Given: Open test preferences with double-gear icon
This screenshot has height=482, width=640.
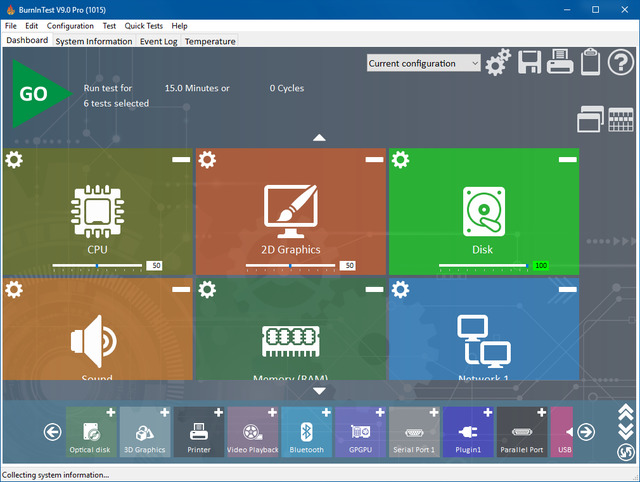Looking at the screenshot, I should point(498,64).
